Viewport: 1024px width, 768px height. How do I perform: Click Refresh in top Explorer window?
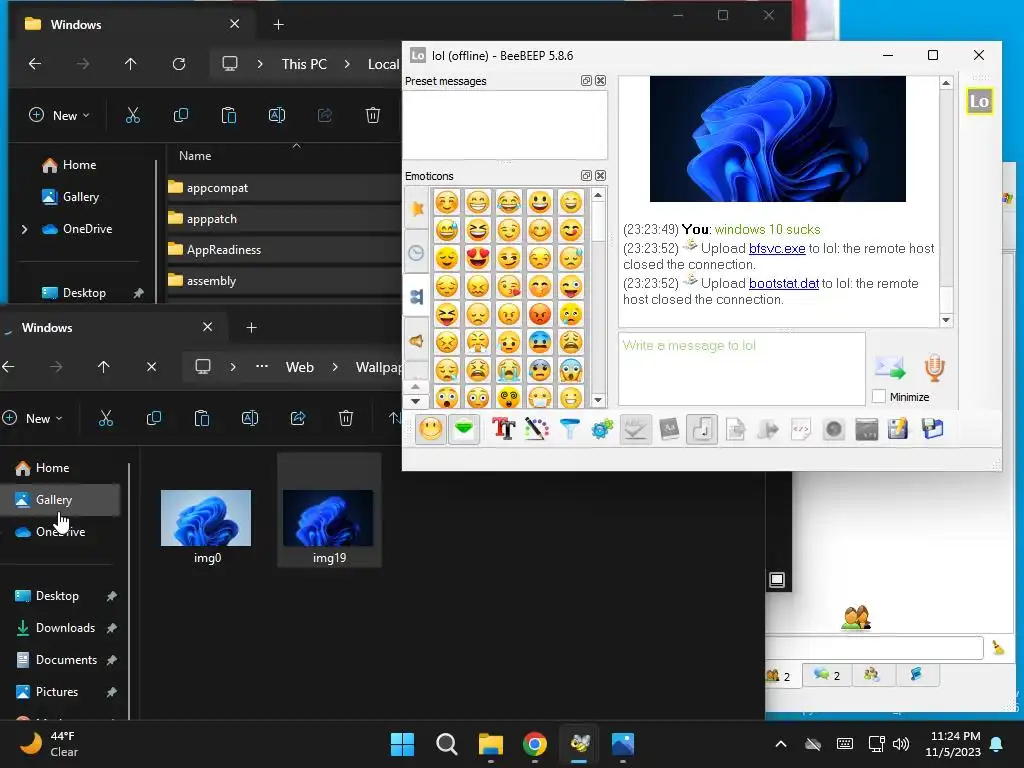tap(179, 64)
